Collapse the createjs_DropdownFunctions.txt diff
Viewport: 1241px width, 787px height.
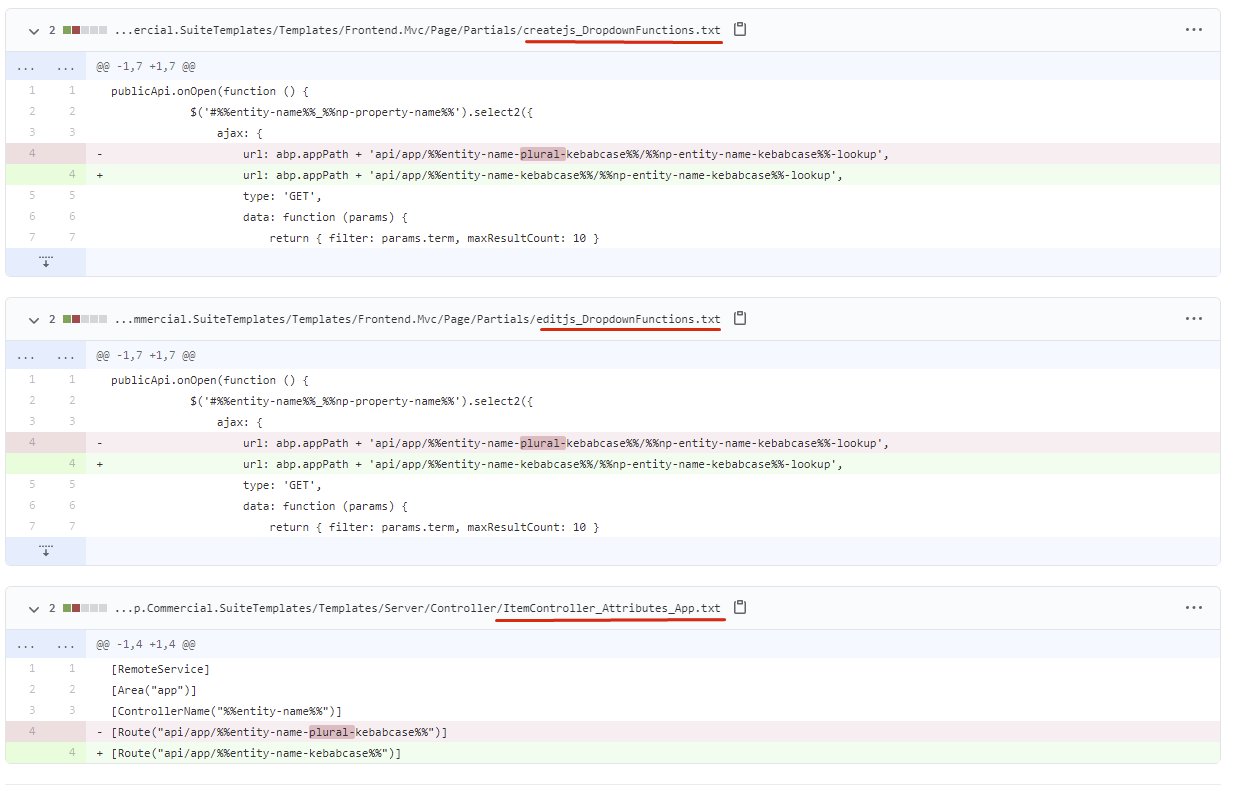point(35,31)
